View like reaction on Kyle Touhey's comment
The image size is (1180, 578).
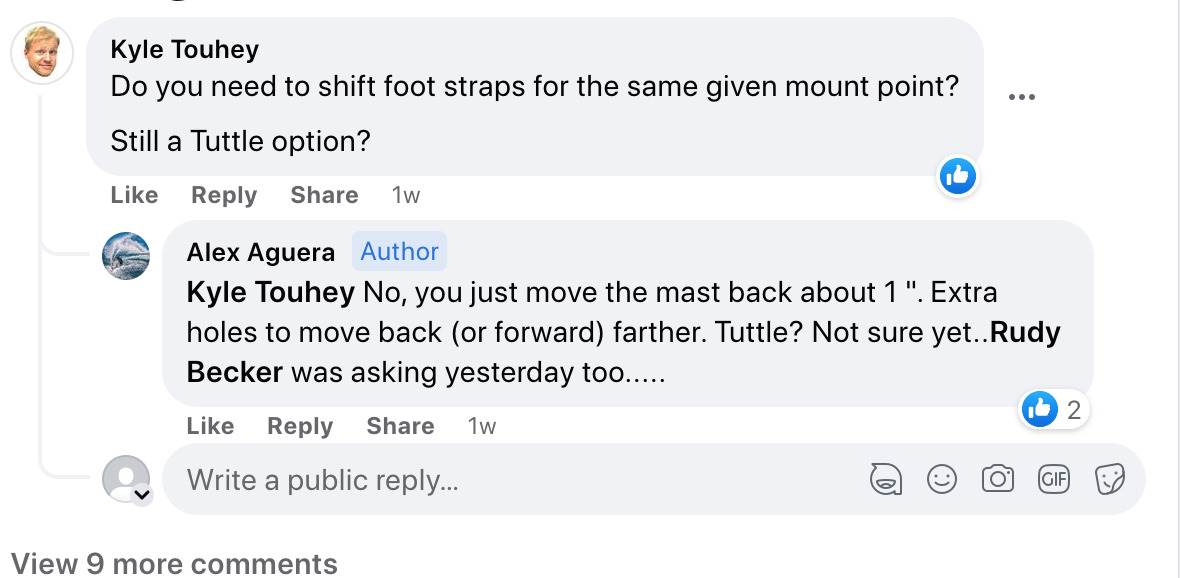[x=957, y=177]
